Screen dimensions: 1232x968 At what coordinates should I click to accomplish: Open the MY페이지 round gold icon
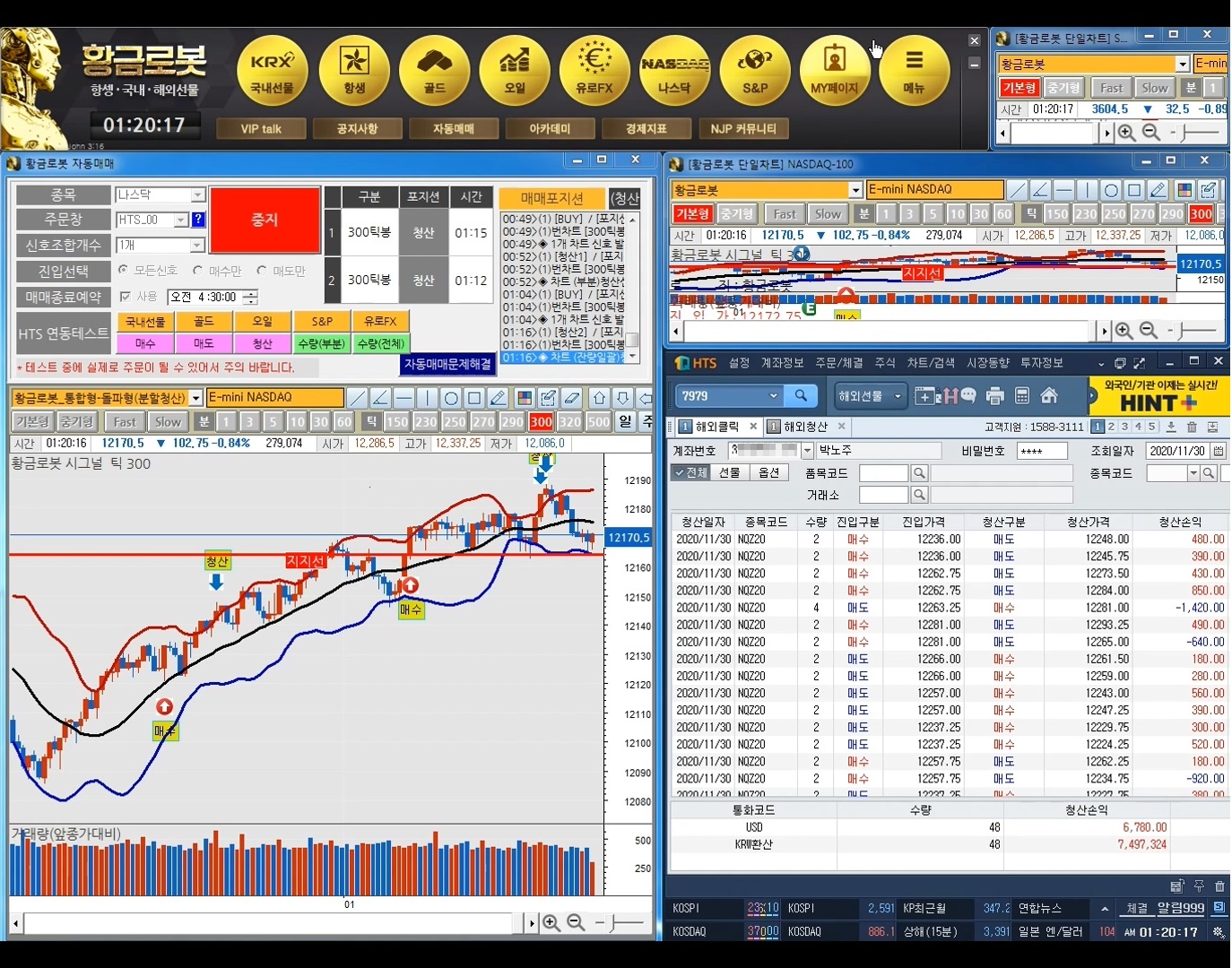(835, 70)
